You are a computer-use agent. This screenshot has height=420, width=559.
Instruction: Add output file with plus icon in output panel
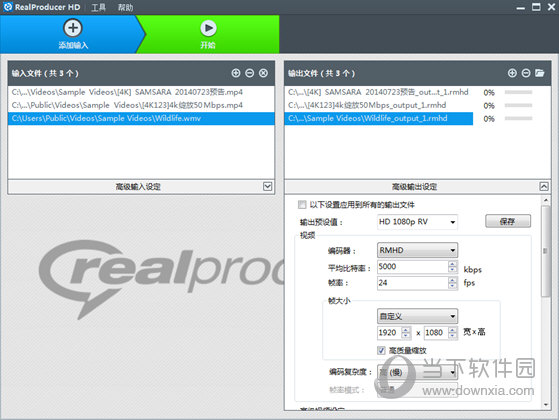(512, 73)
